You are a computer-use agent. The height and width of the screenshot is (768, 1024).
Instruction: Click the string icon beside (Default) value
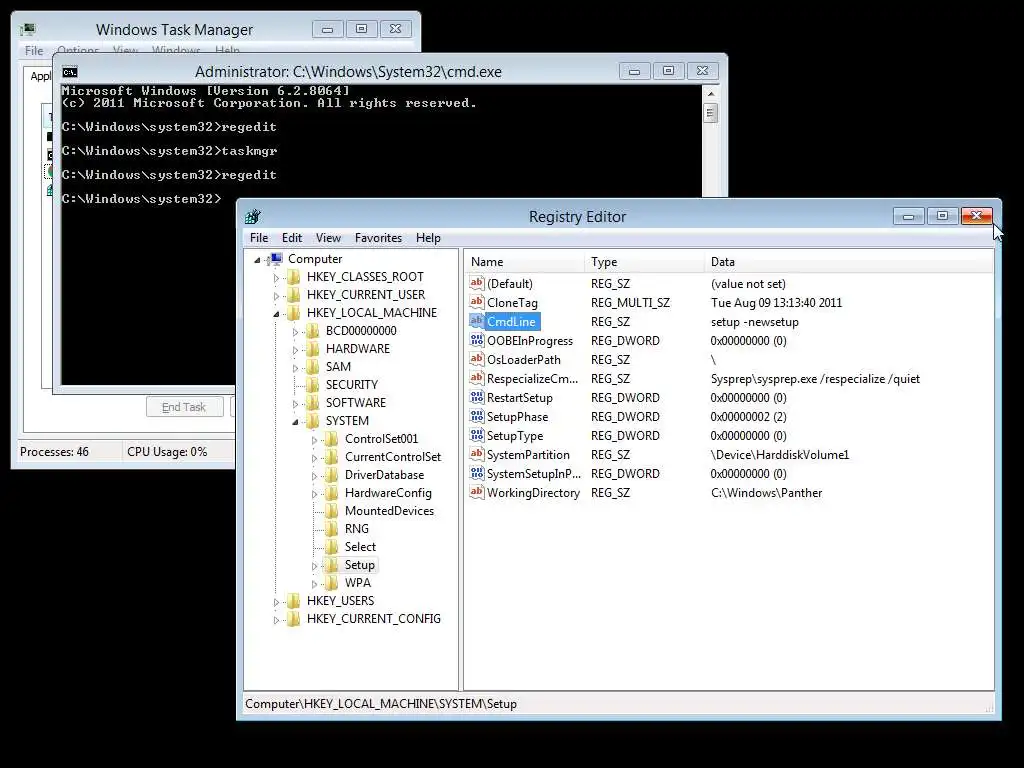click(477, 283)
